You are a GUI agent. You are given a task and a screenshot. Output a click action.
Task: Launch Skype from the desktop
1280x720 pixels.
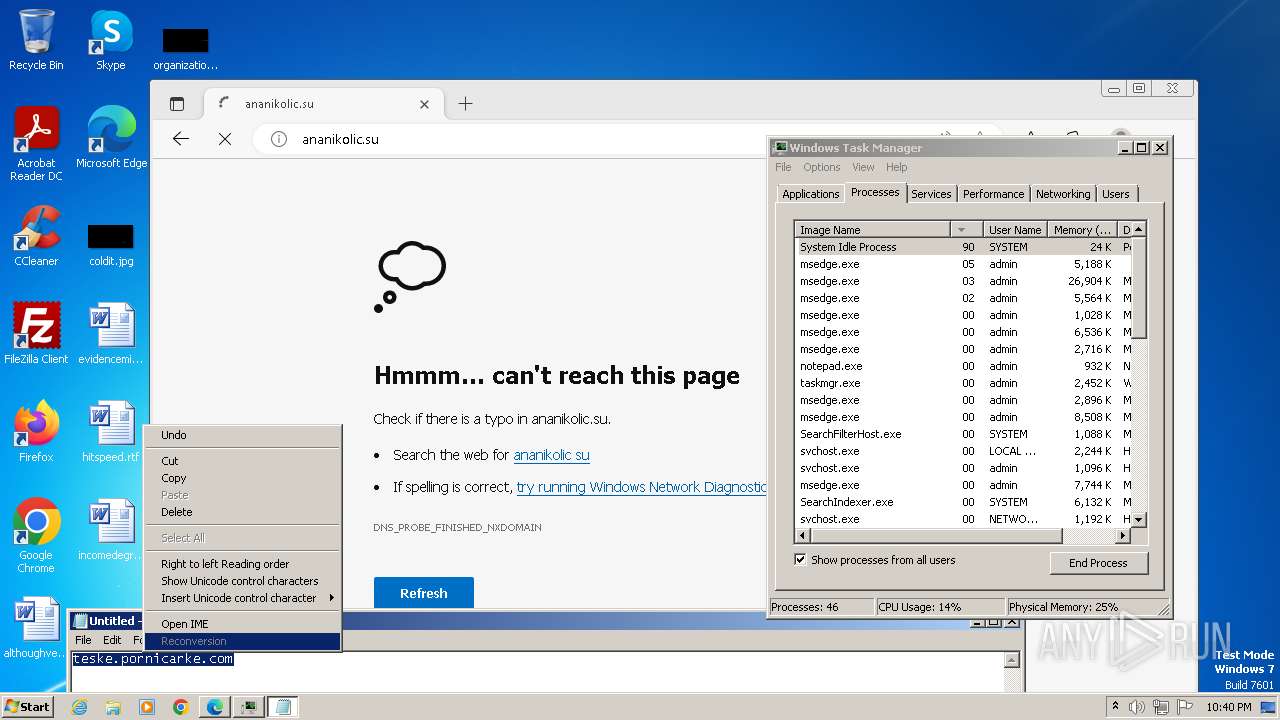110,40
